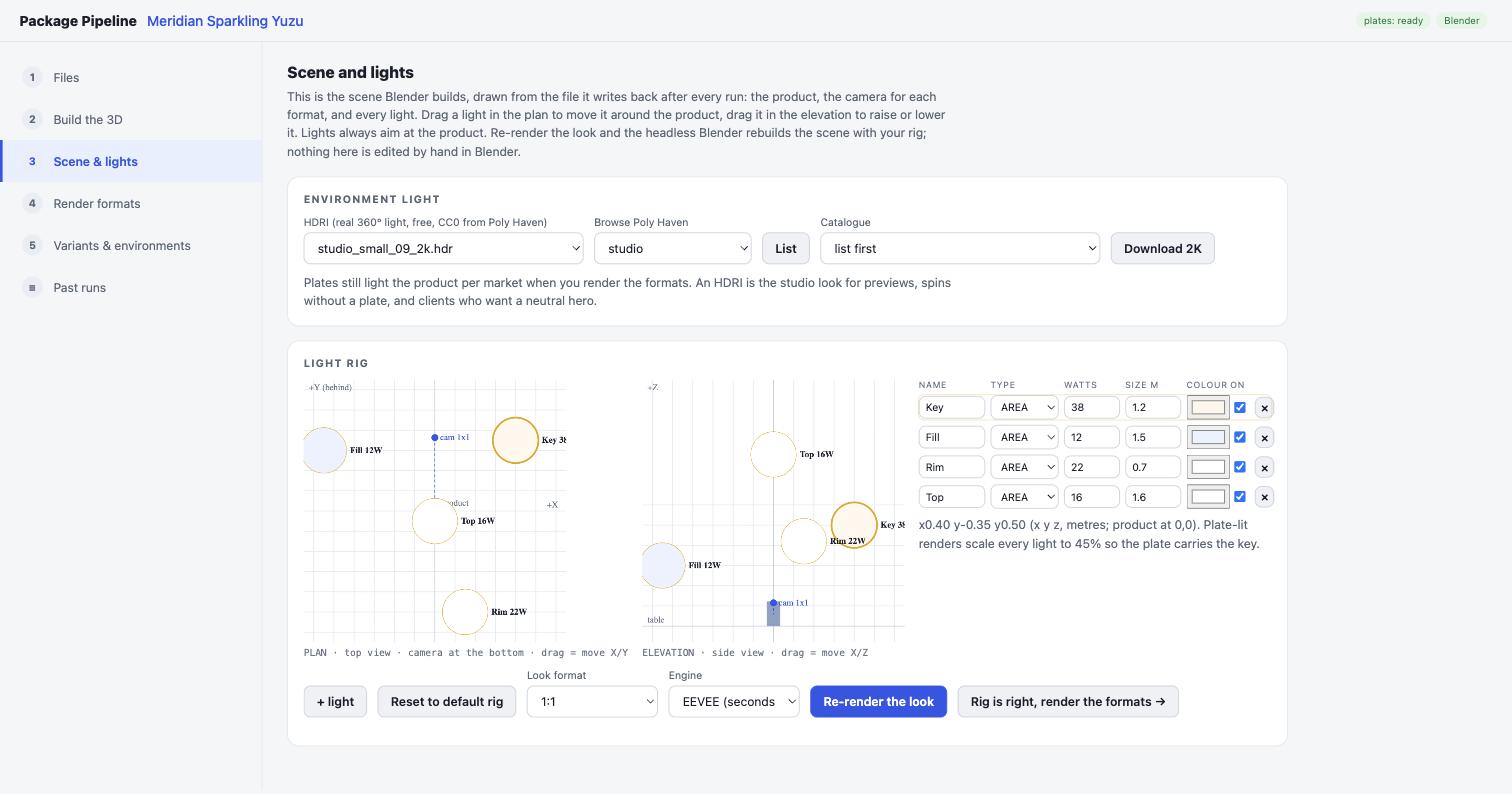
Task: Open the HDRI file dropdown
Action: (444, 249)
